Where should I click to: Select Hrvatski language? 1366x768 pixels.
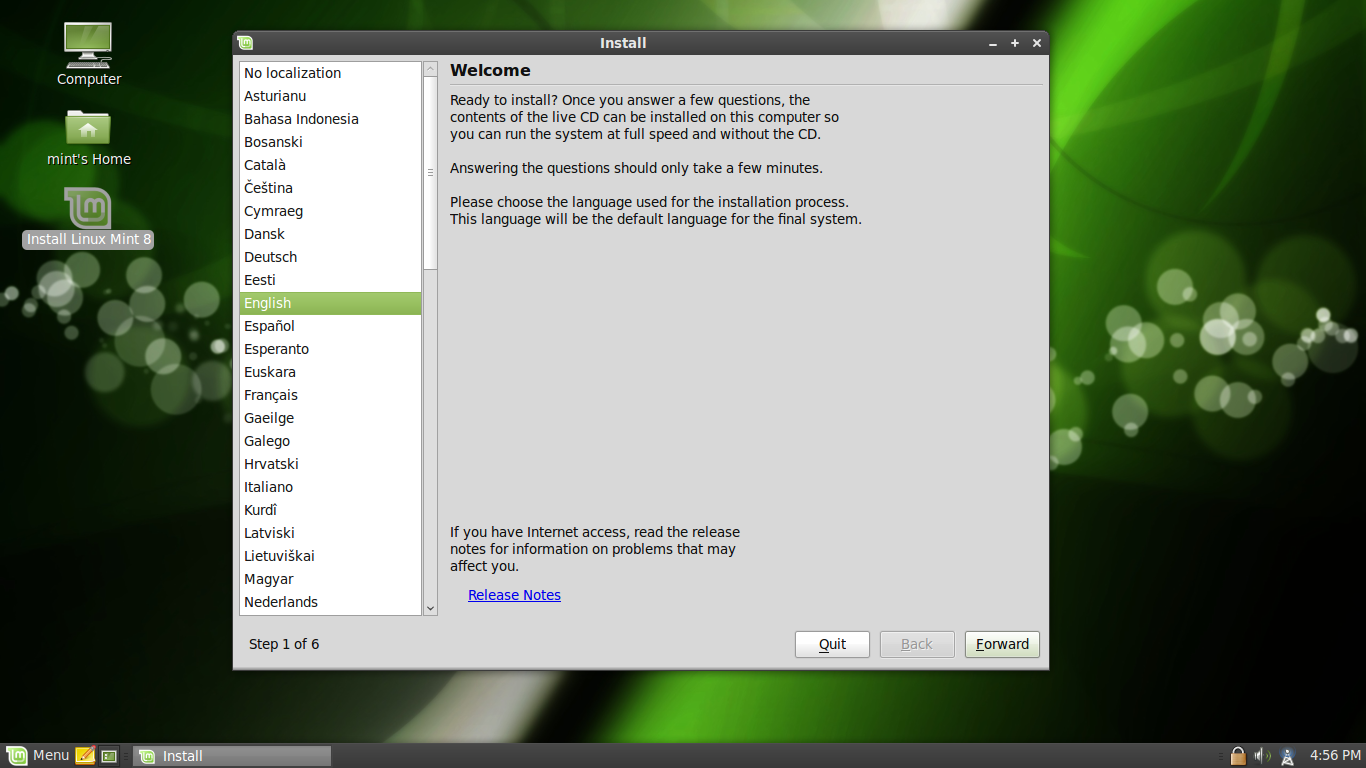[330, 464]
